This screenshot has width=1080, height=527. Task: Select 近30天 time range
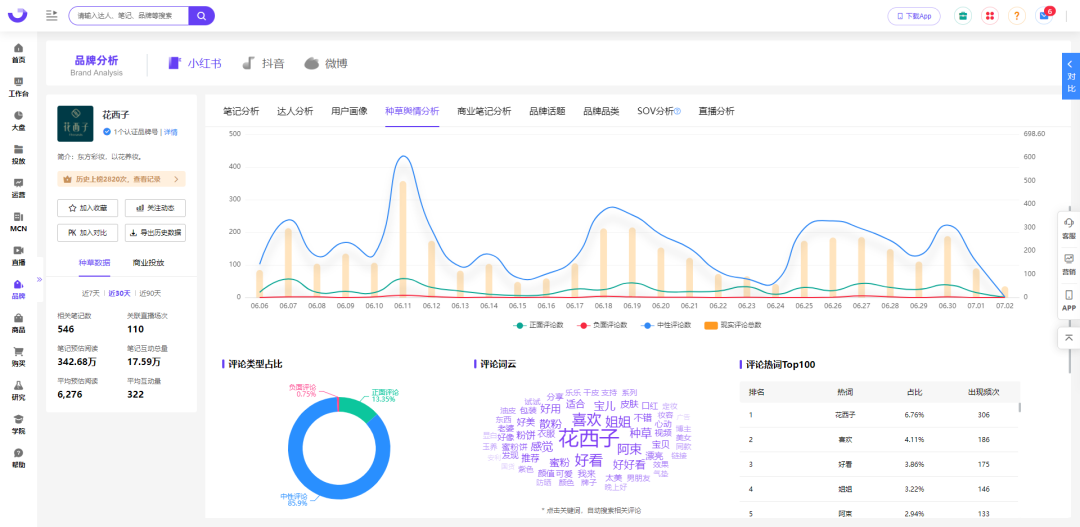click(119, 293)
